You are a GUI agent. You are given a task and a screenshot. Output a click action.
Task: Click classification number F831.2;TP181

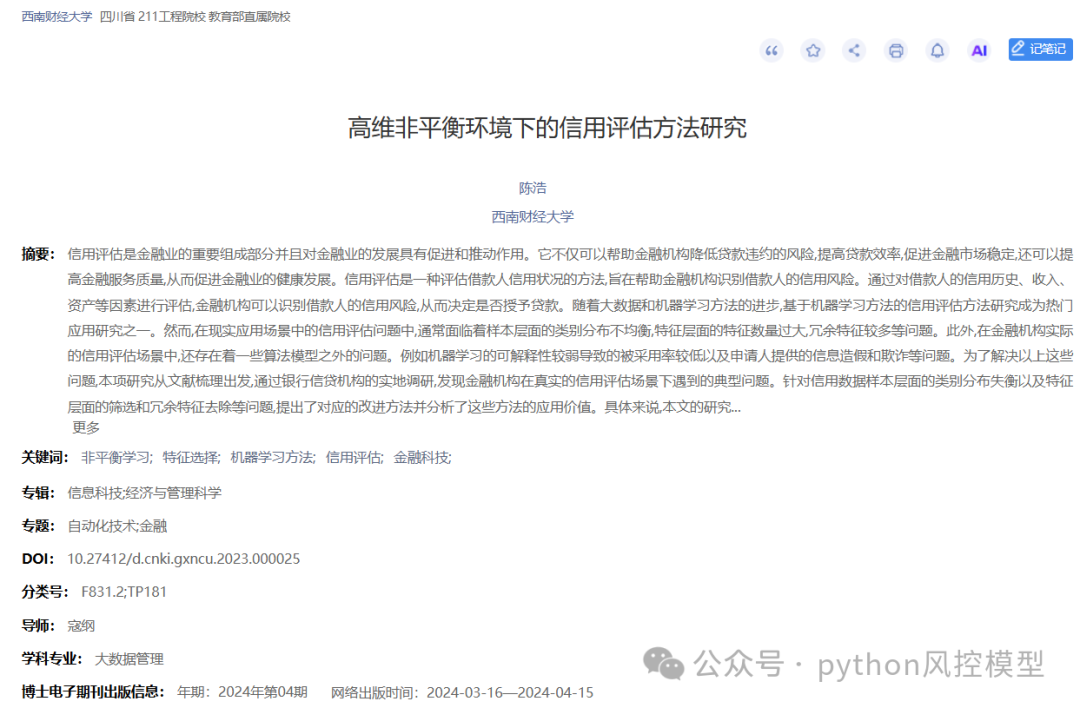coord(123,592)
